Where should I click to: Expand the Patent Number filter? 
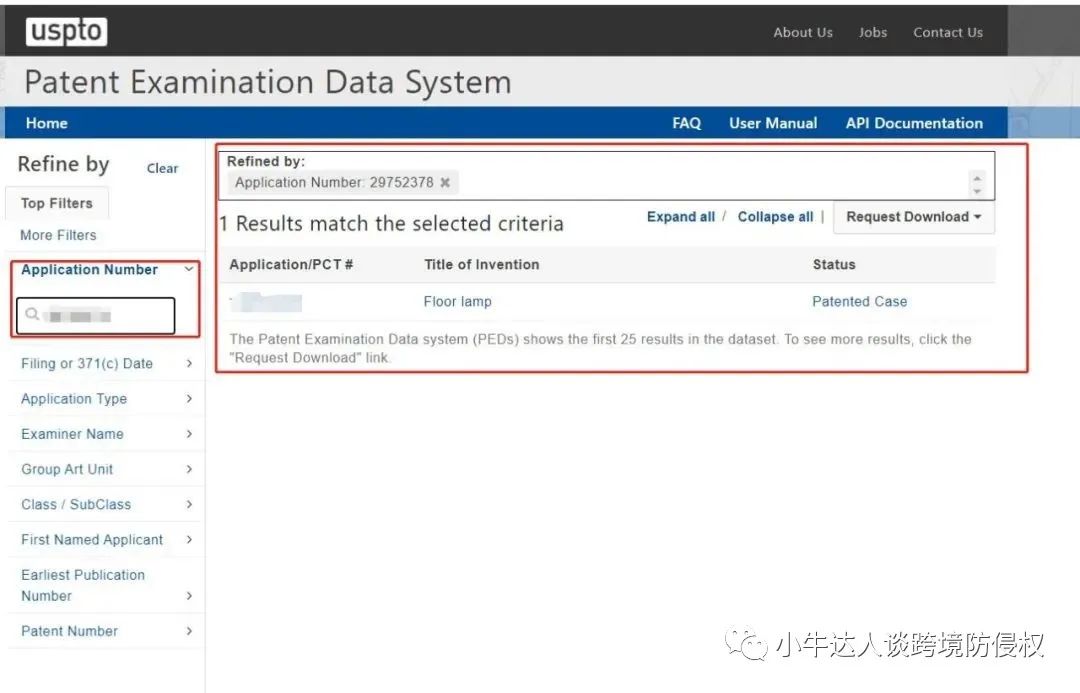coord(189,631)
